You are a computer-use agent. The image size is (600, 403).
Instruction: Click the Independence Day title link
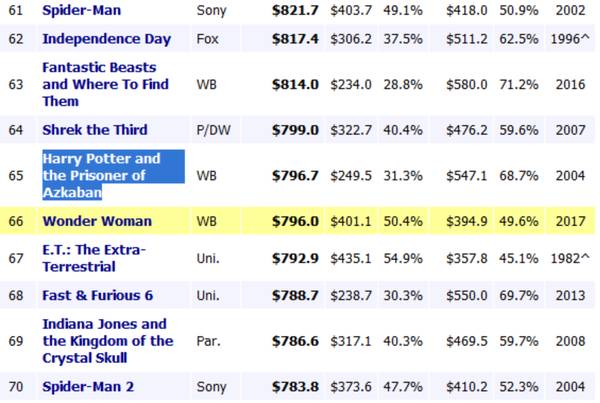pos(106,39)
